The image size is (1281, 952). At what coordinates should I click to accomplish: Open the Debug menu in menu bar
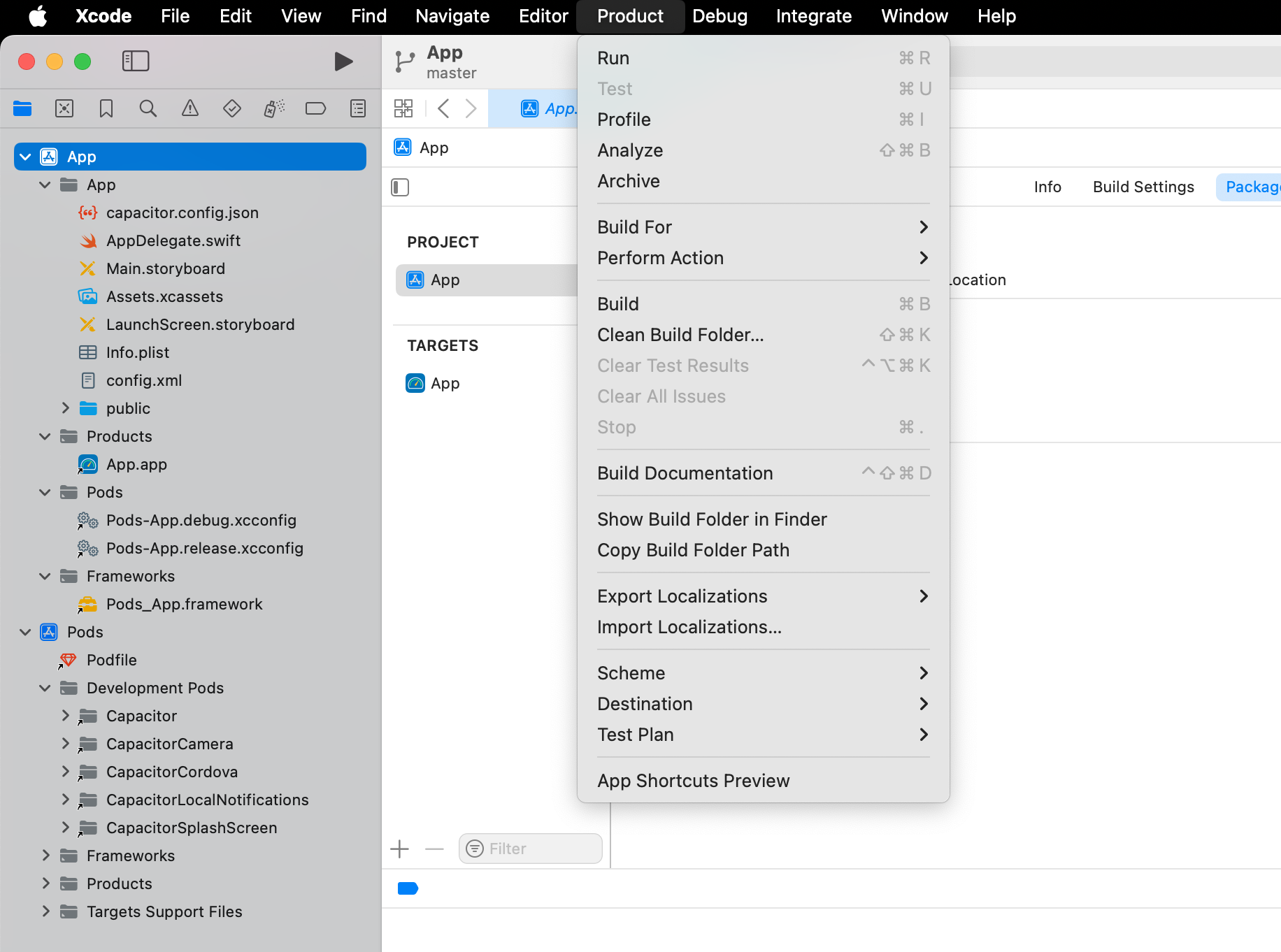click(720, 16)
